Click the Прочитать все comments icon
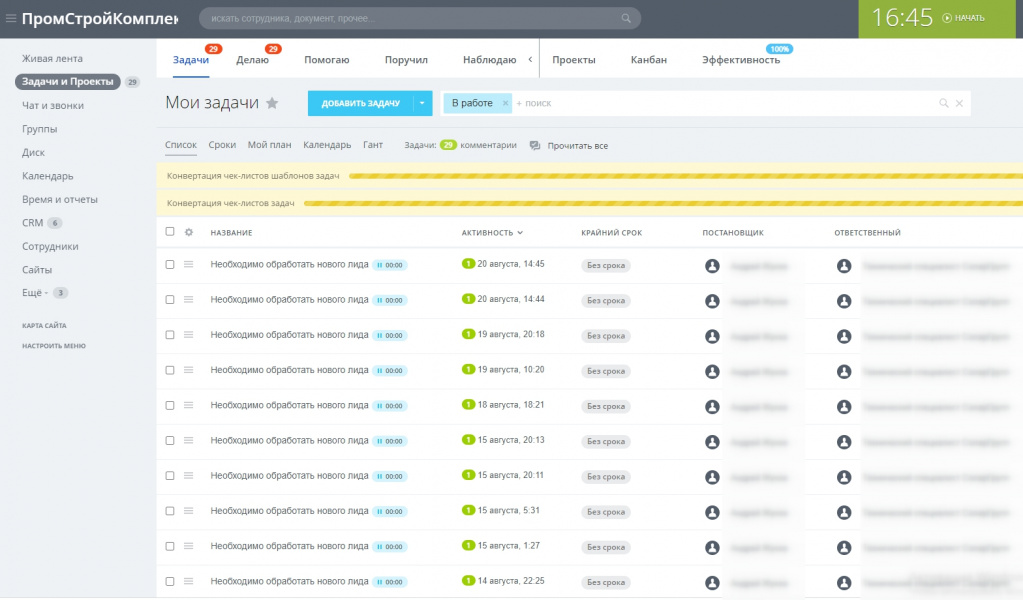1023x600 pixels. (x=535, y=145)
